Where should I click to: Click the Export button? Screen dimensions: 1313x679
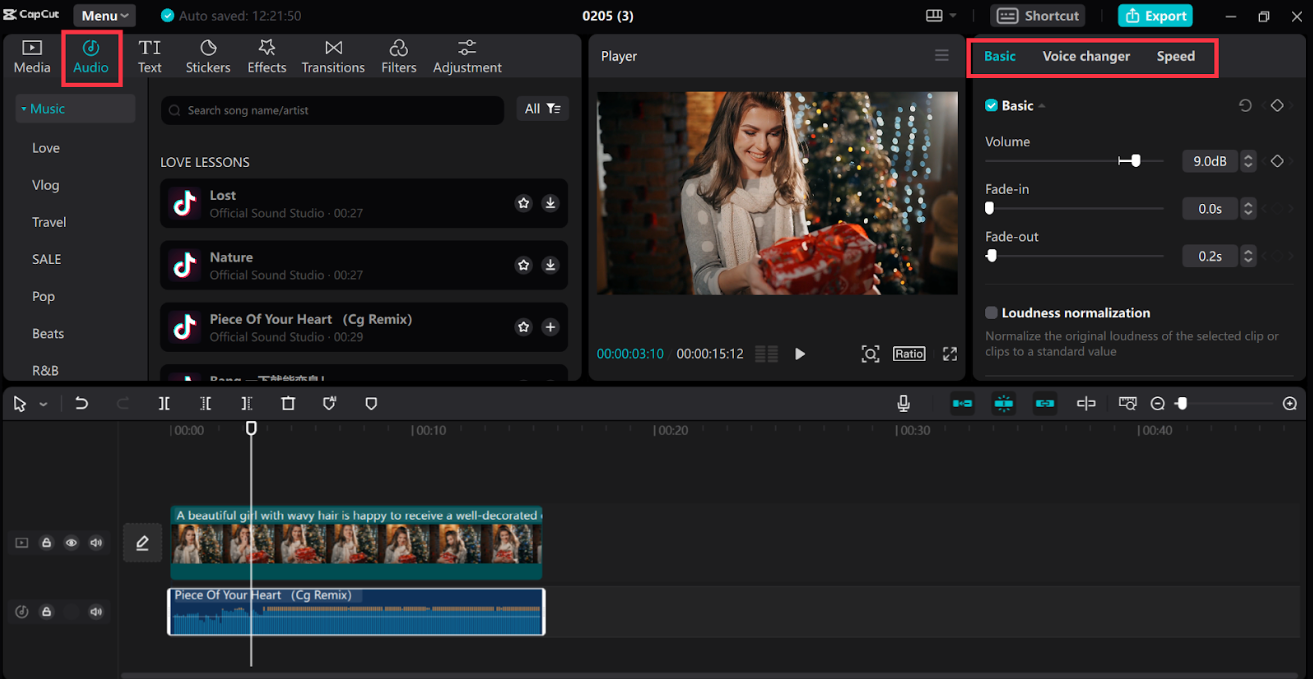pyautogui.click(x=1155, y=16)
